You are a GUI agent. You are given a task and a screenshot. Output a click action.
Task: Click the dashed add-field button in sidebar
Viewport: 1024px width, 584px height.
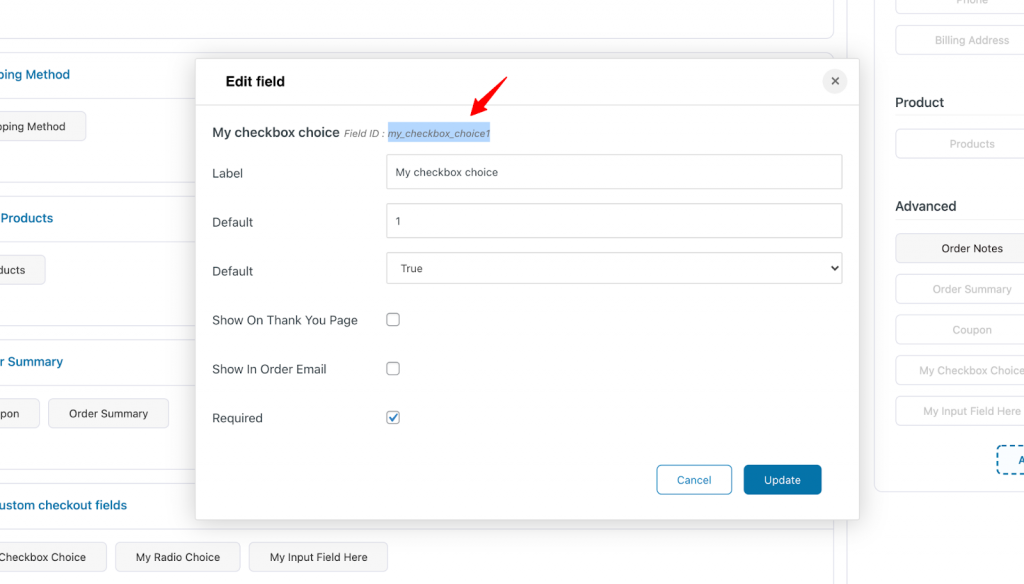[x=1010, y=460]
